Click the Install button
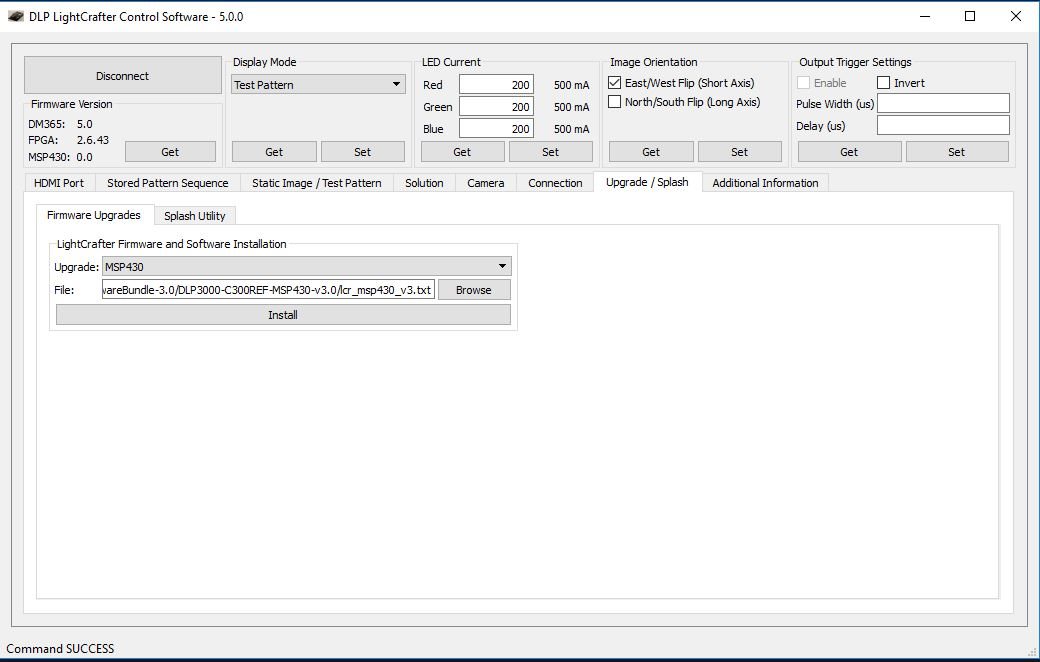Viewport: 1040px width, 662px height. click(x=283, y=315)
